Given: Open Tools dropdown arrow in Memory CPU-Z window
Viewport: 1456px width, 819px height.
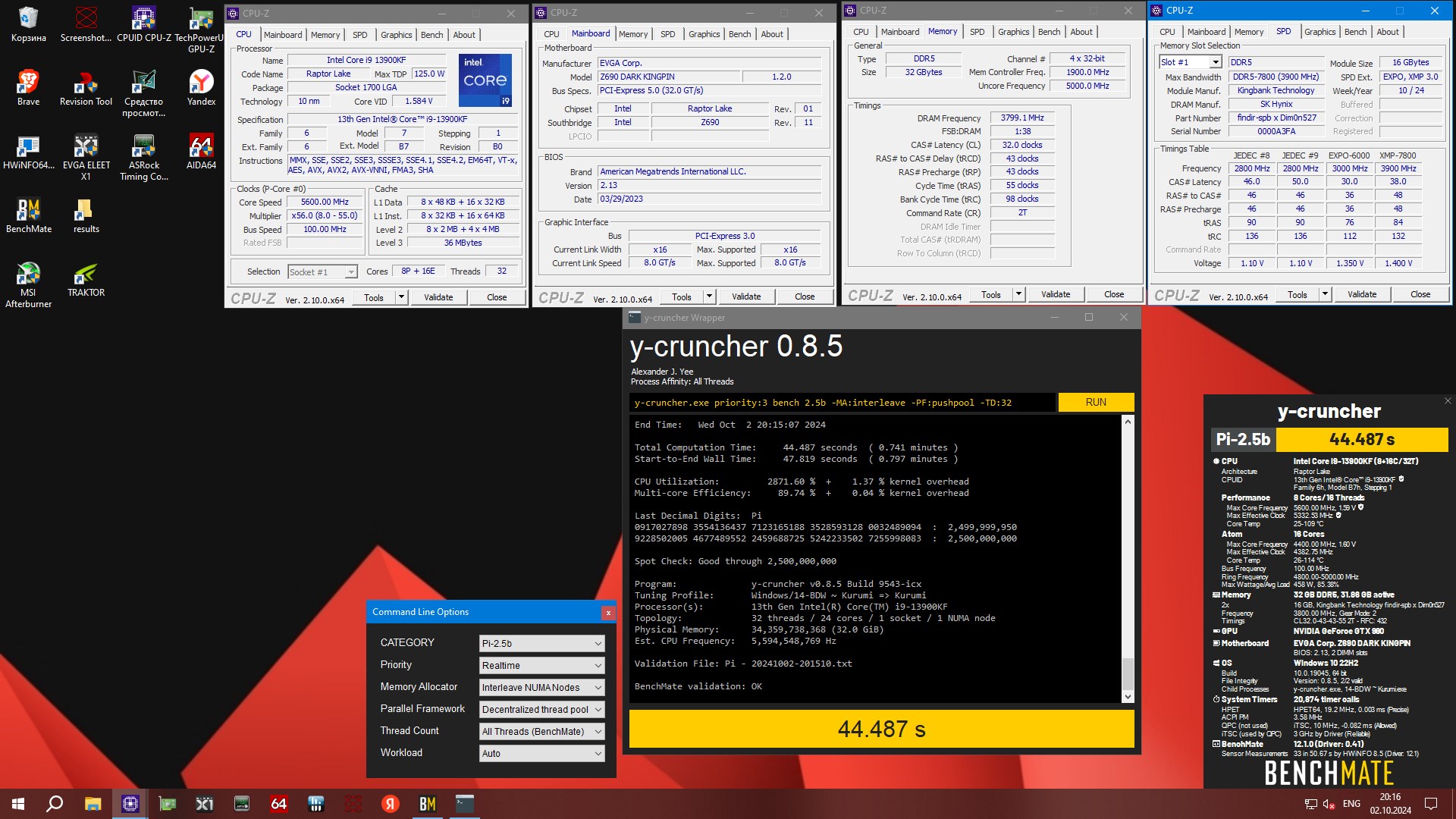Looking at the screenshot, I should [1018, 294].
